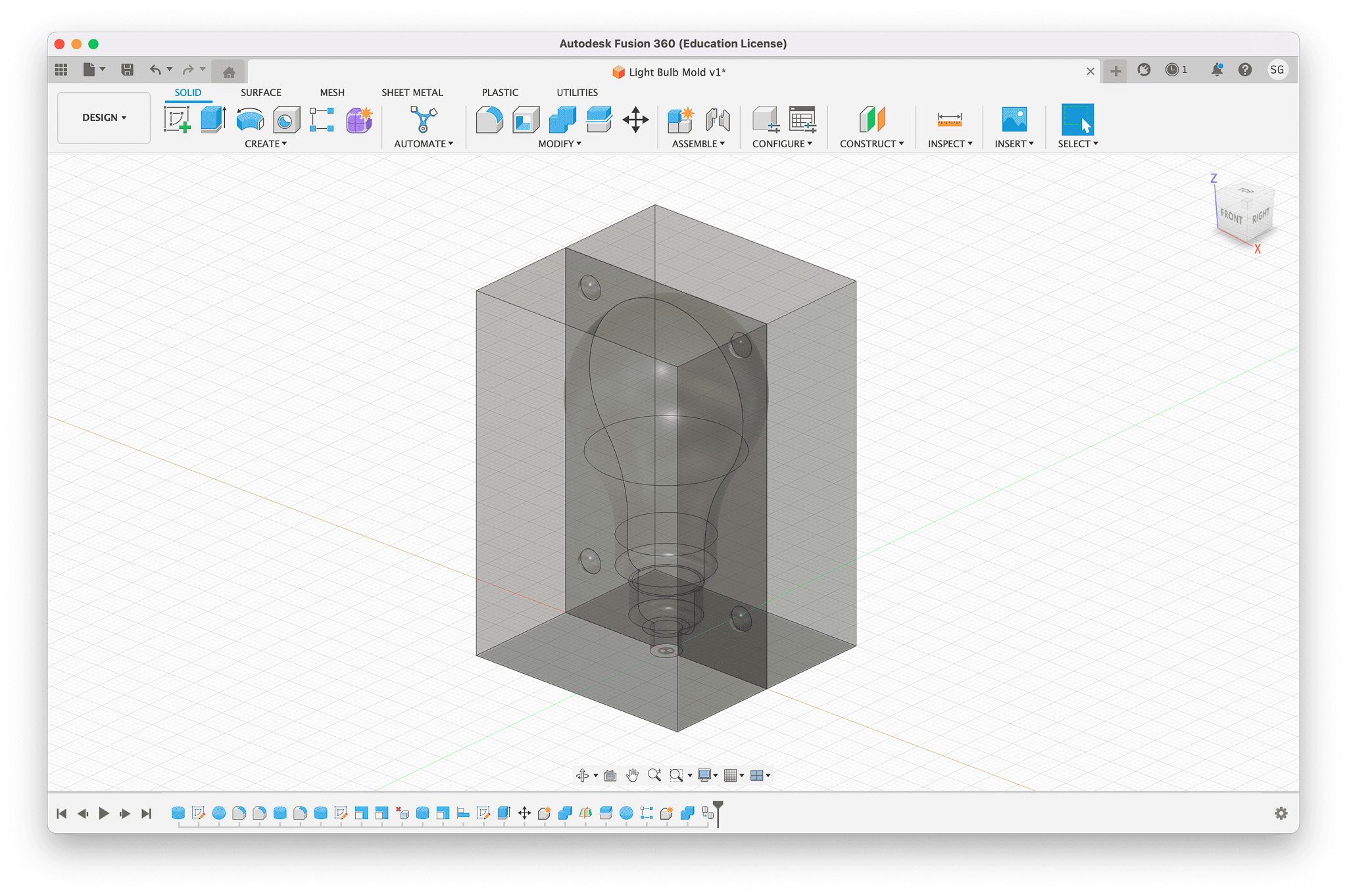Select the Combine tool
Screen dimensions: 1347x896
[x=562, y=120]
